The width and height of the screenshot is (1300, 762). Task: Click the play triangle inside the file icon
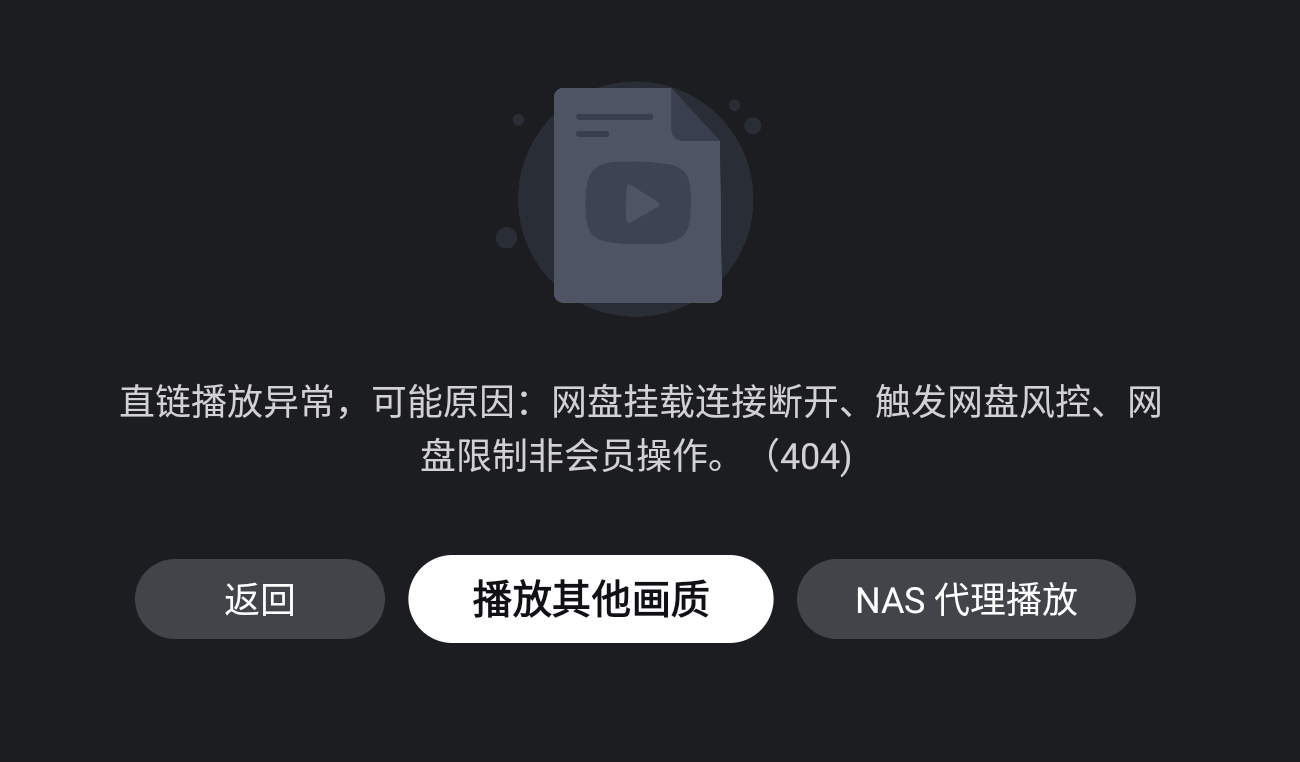[x=641, y=204]
